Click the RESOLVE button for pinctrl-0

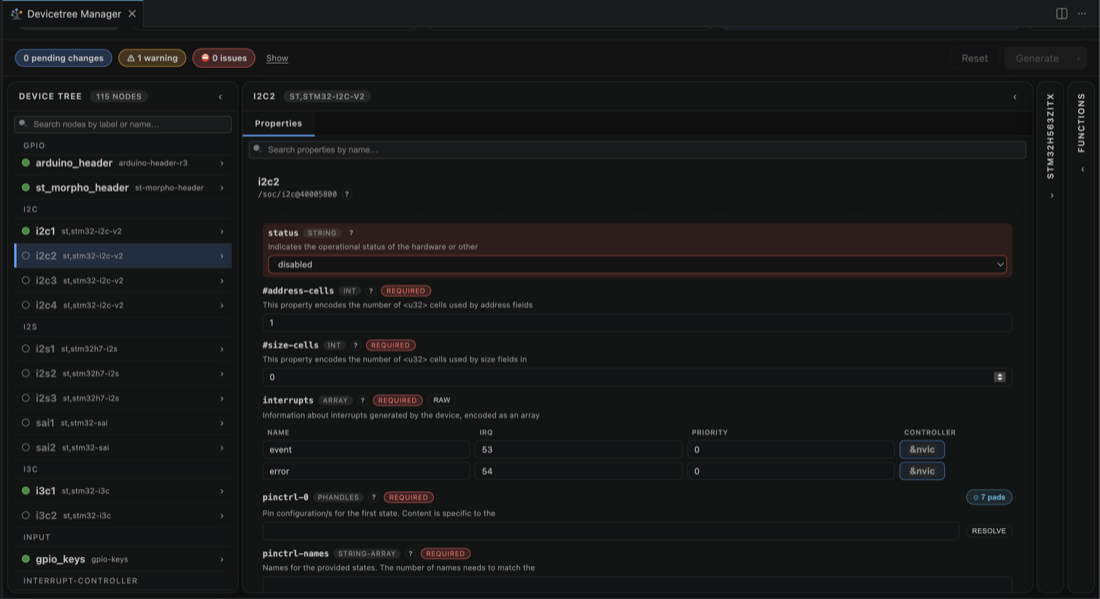point(988,531)
